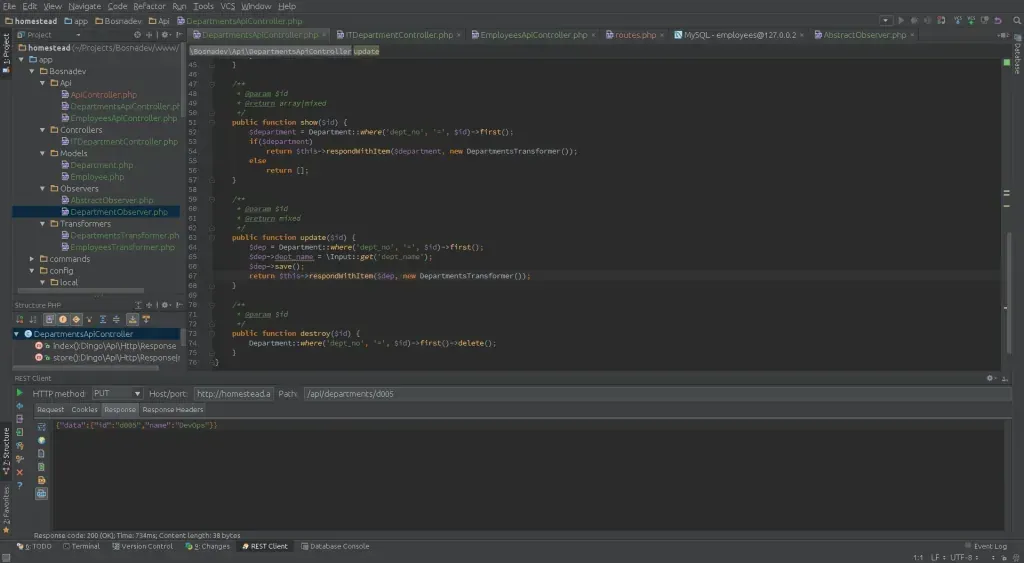Open REST Client help question mark

(x=20, y=486)
